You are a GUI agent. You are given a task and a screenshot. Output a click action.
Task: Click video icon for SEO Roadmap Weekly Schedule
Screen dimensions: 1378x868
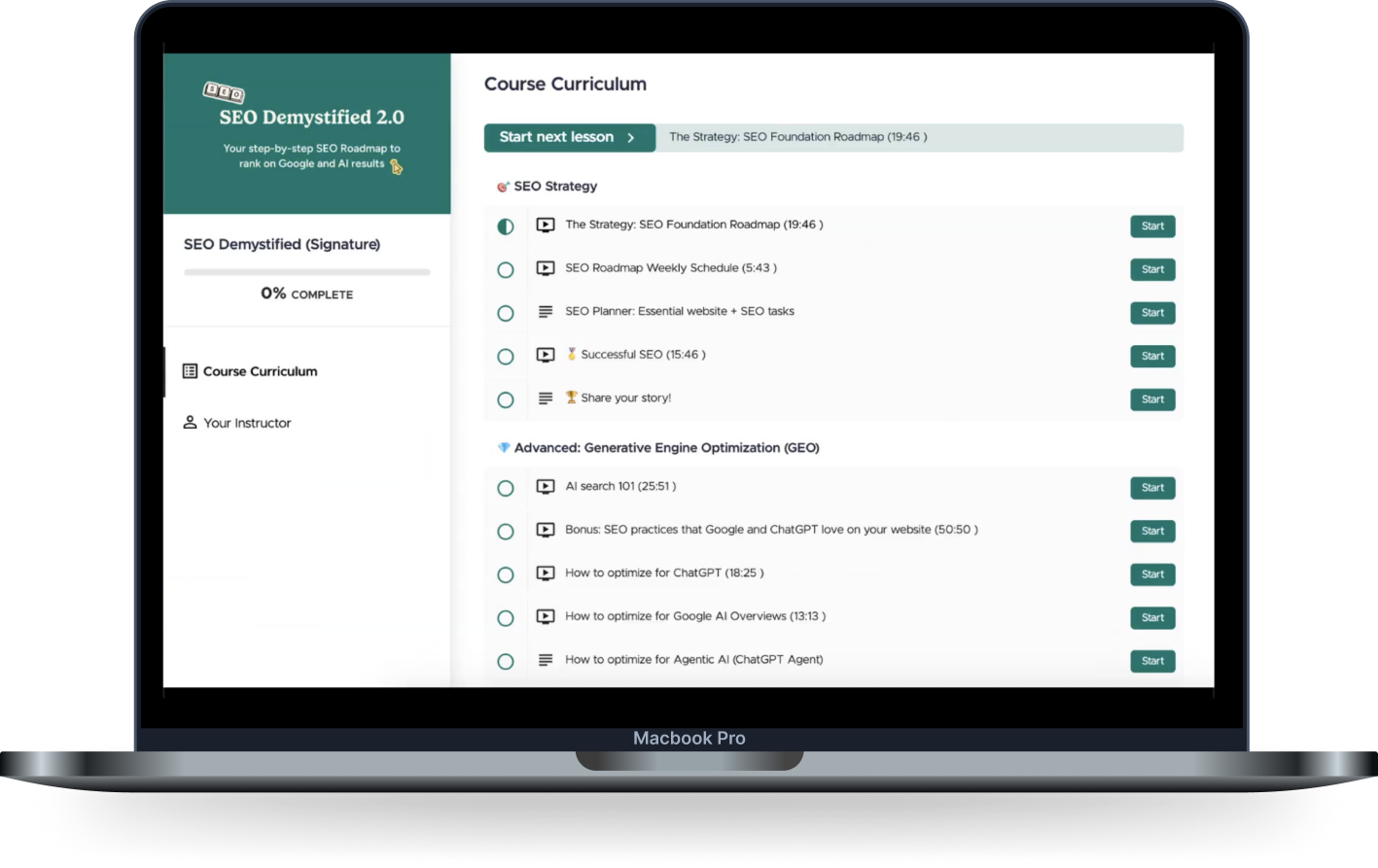coord(546,268)
